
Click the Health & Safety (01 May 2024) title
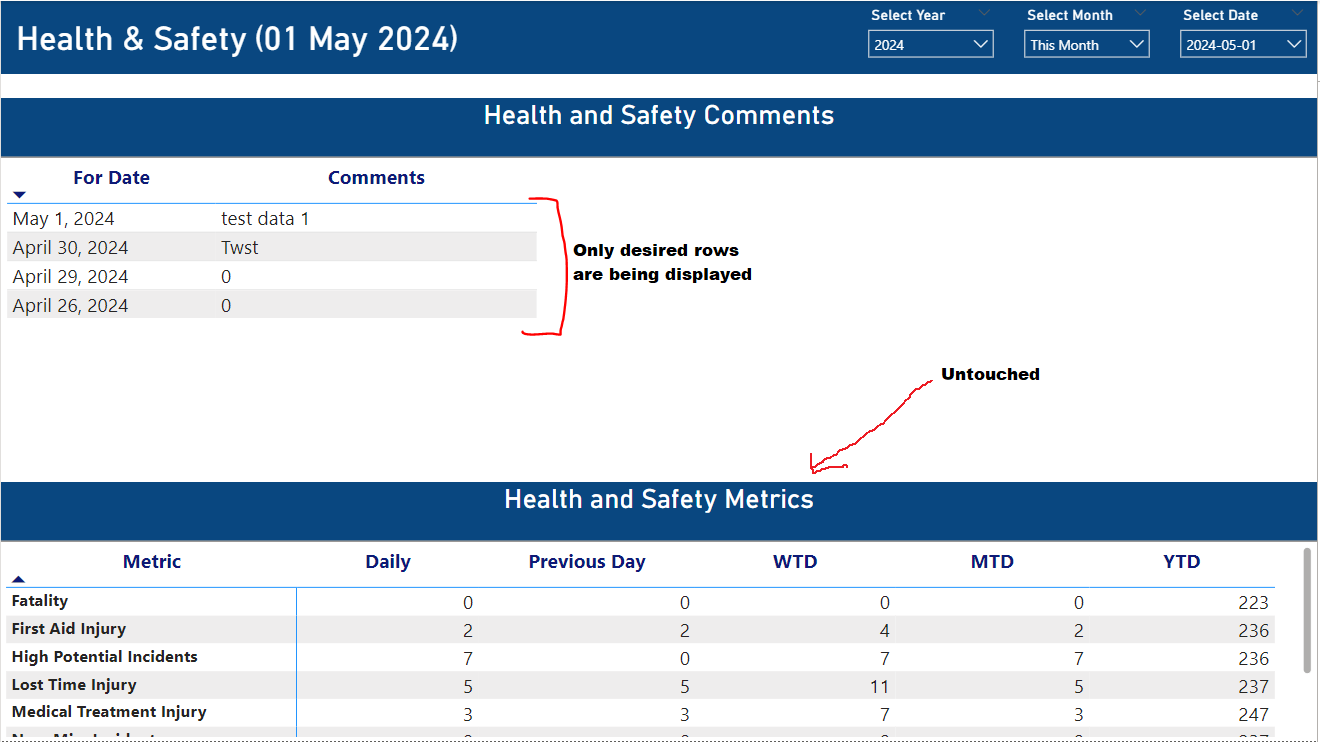[238, 39]
